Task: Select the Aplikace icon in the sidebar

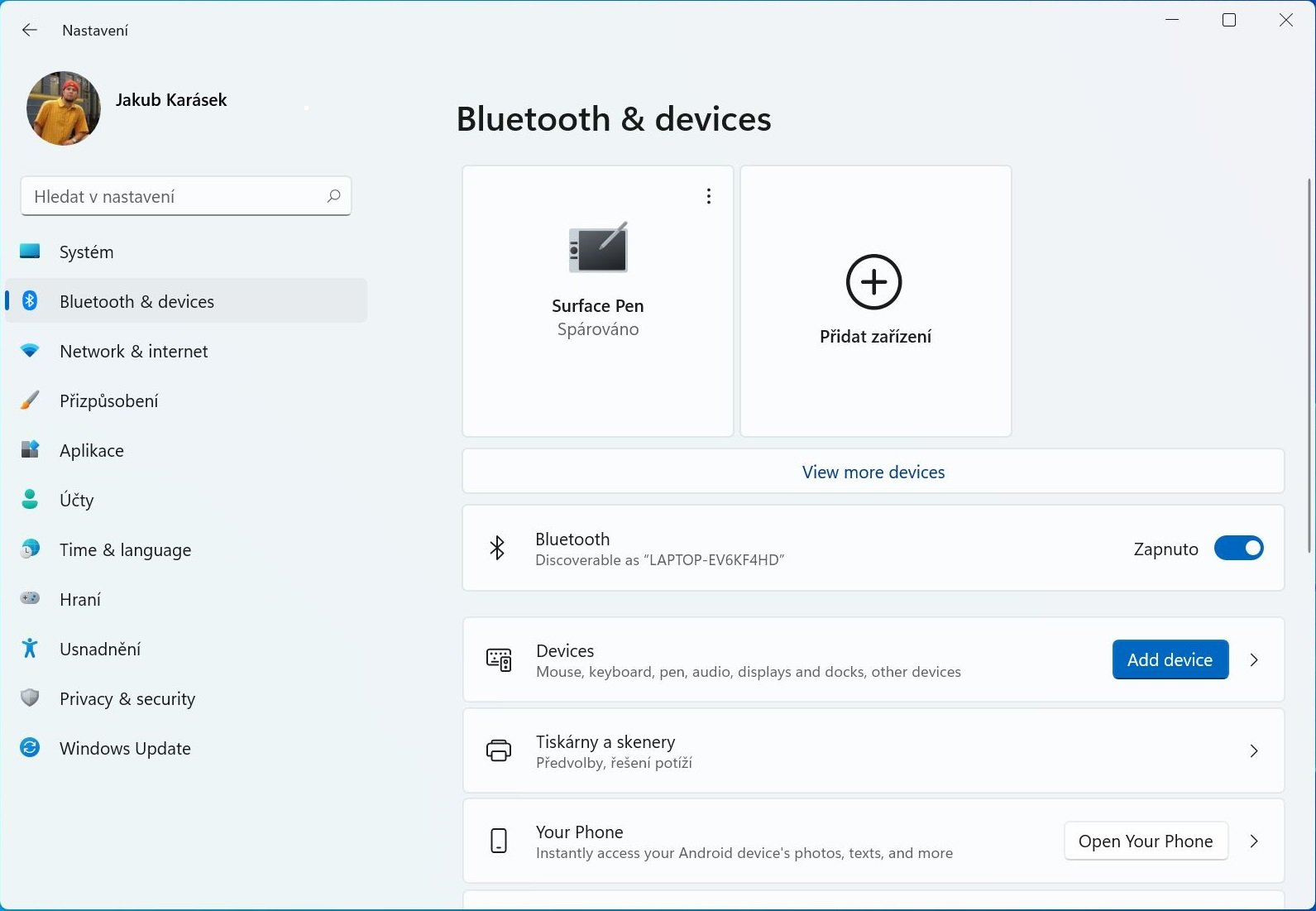Action: tap(30, 450)
